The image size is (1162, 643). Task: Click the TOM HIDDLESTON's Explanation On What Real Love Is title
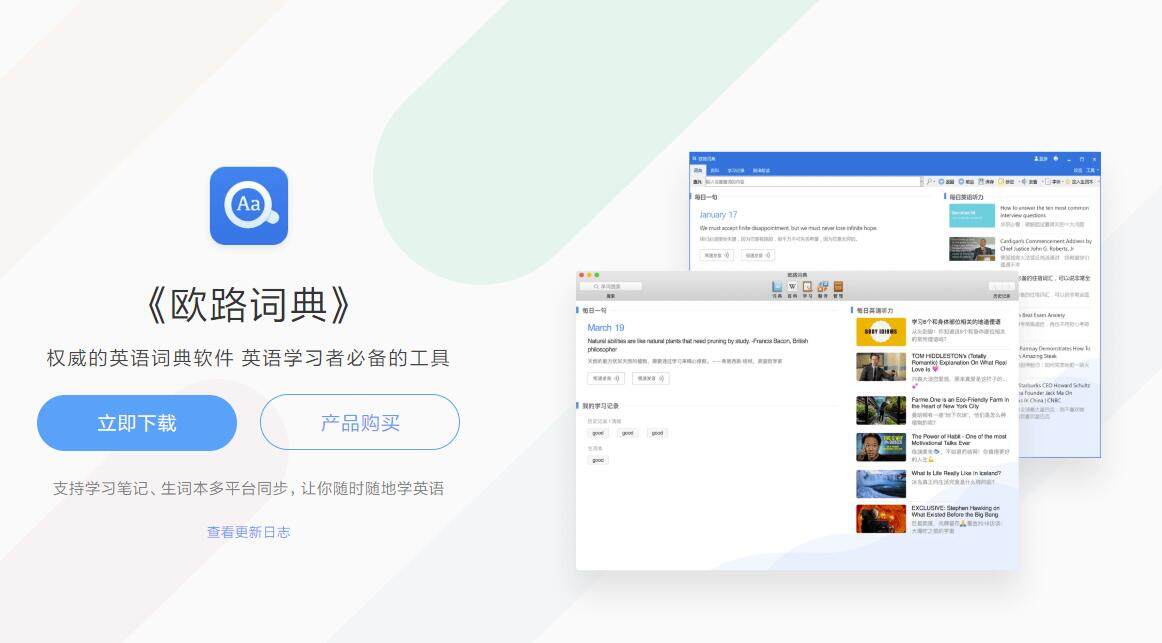pyautogui.click(x=959, y=362)
